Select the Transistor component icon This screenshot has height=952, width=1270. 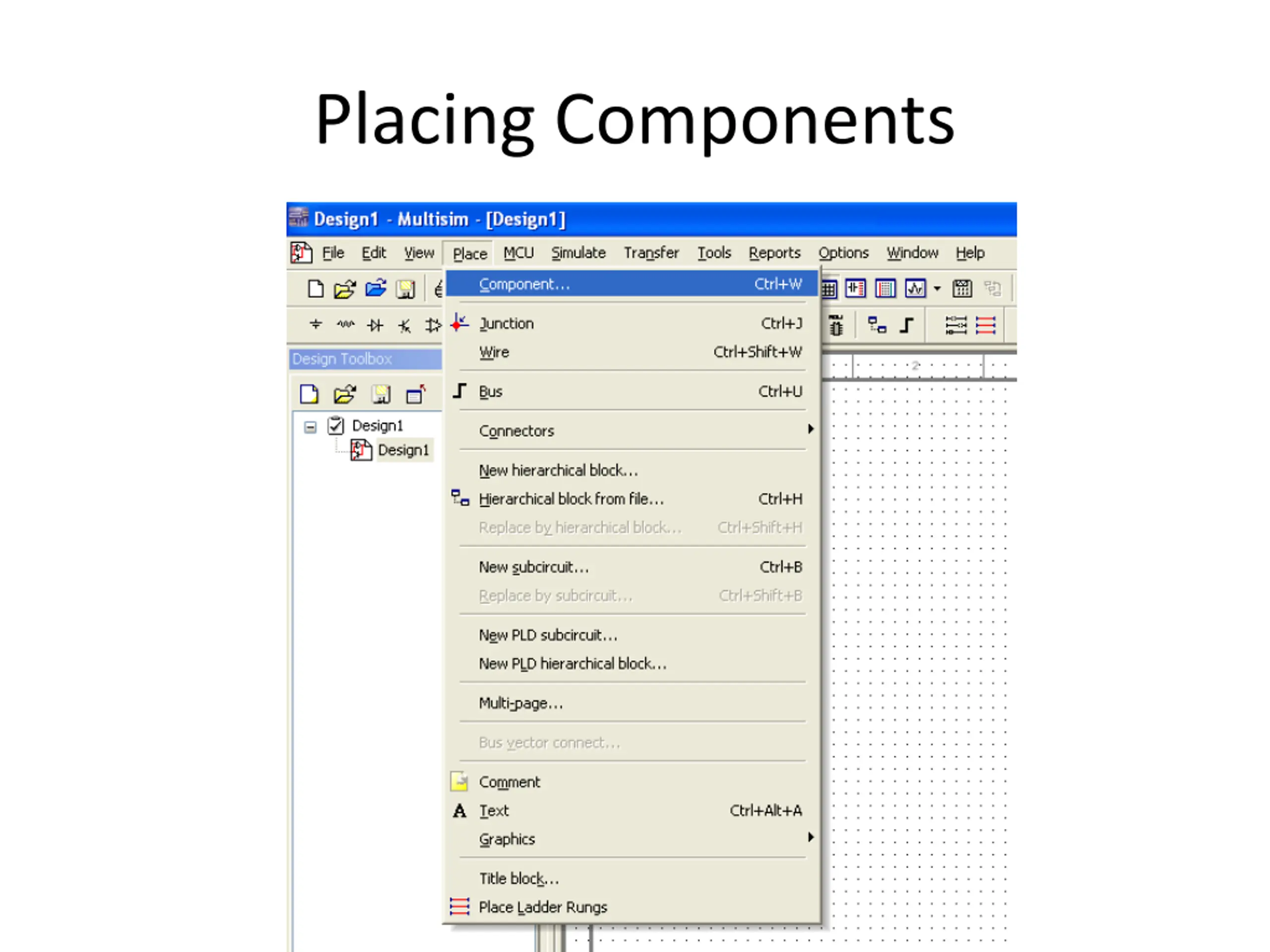click(405, 326)
